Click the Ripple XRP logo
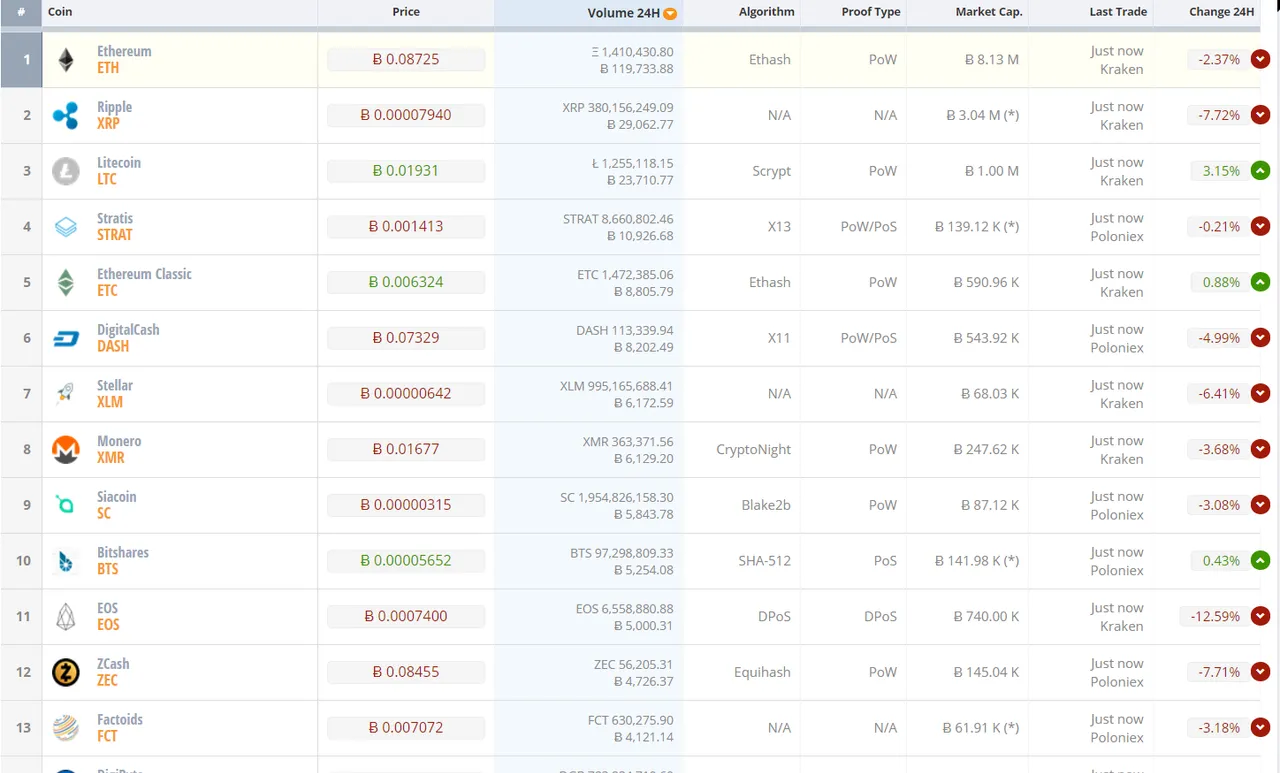Viewport: 1280px width, 773px height. 66,115
